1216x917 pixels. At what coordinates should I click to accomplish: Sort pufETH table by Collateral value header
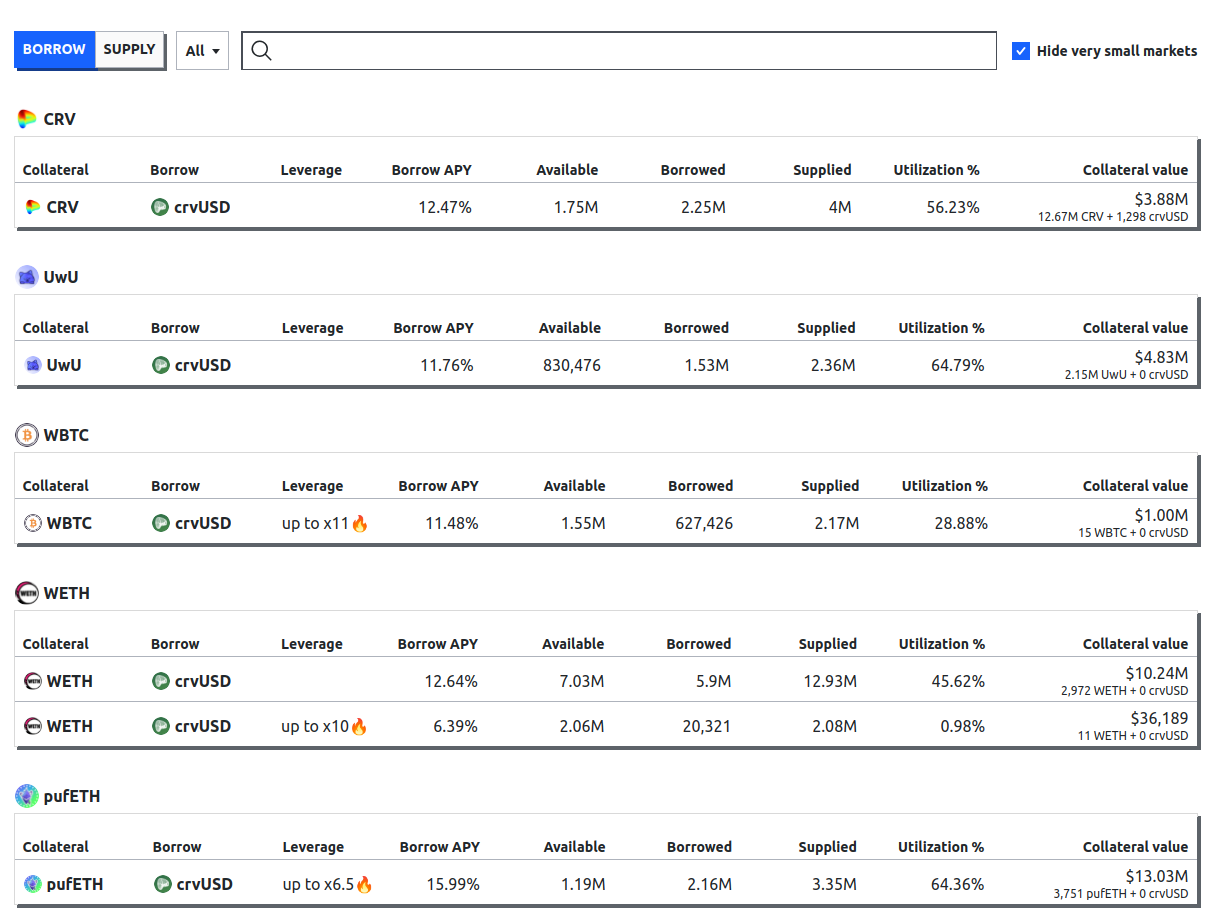pos(1135,847)
